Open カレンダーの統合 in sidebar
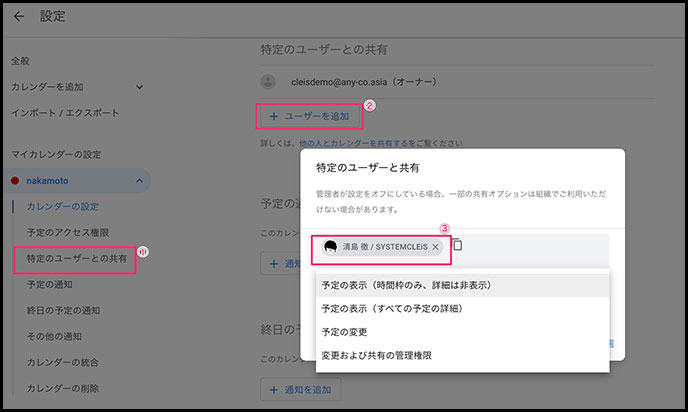This screenshot has width=688, height=412. [63, 362]
